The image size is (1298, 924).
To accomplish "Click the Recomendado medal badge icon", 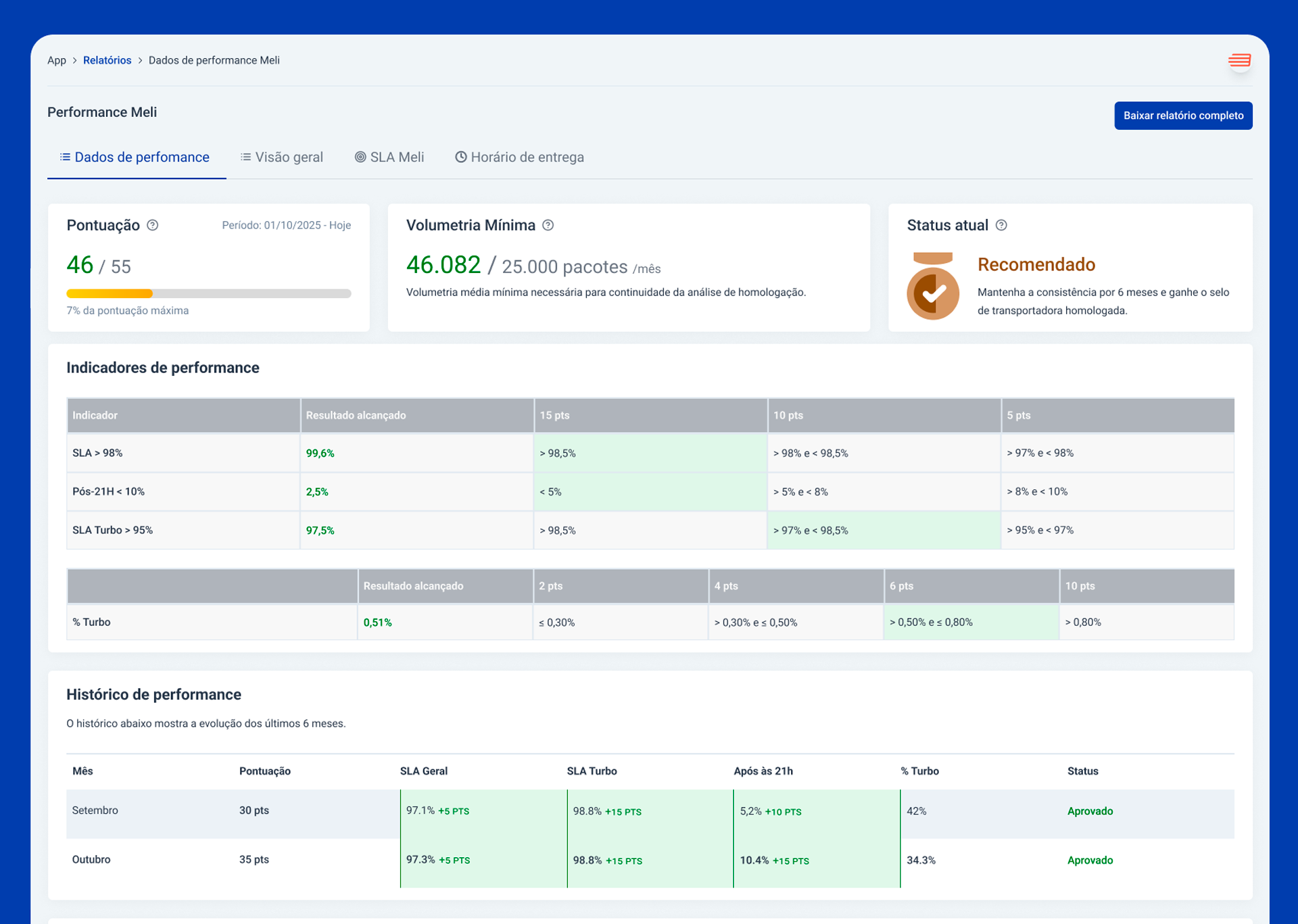I will point(933,286).
